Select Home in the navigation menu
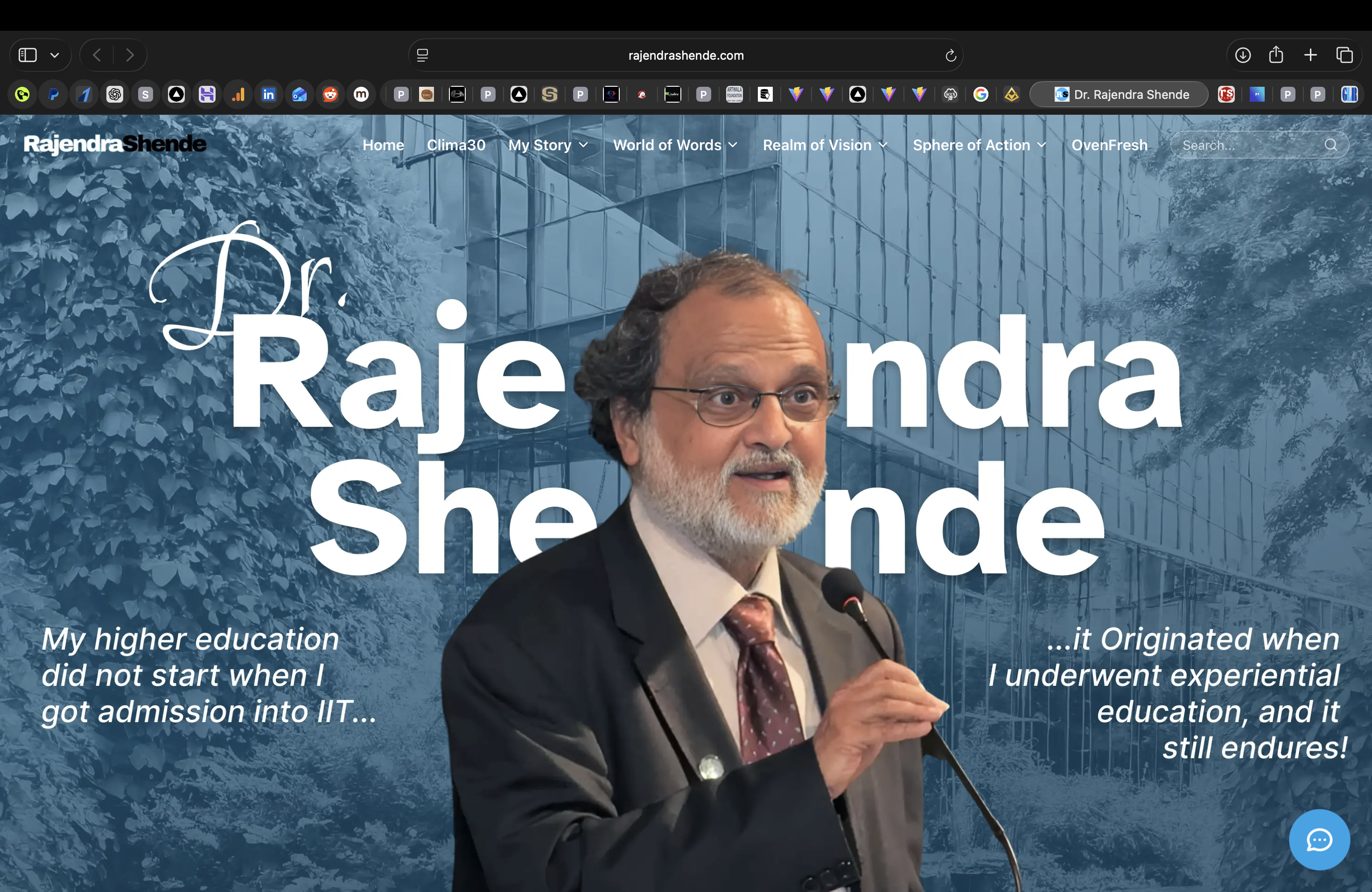This screenshot has height=892, width=1372. click(383, 145)
